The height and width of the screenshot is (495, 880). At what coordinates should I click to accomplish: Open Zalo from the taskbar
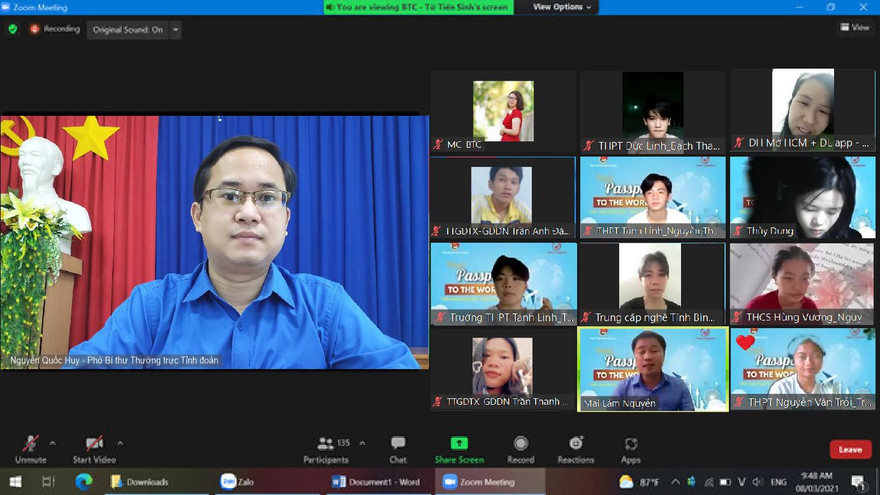(238, 482)
